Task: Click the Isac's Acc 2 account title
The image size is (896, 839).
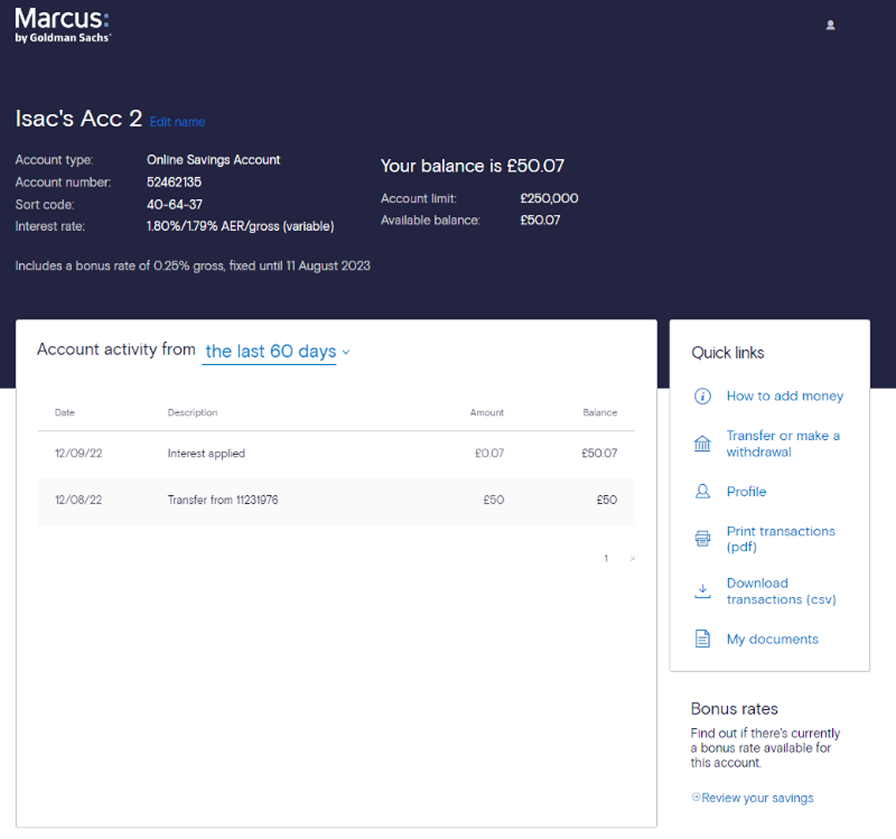Action: coord(78,118)
